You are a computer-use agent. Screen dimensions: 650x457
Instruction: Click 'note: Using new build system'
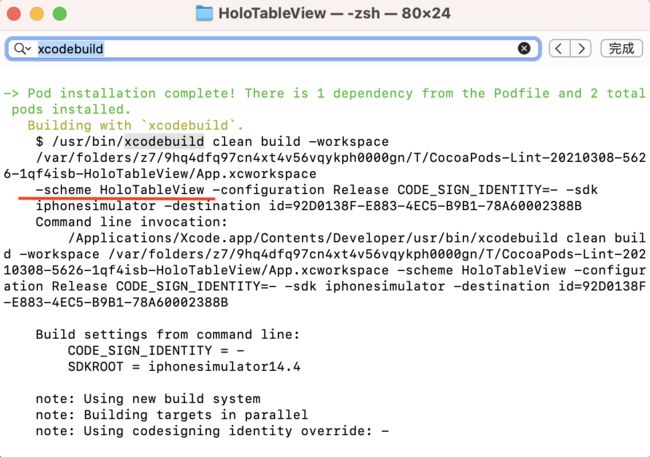click(148, 399)
